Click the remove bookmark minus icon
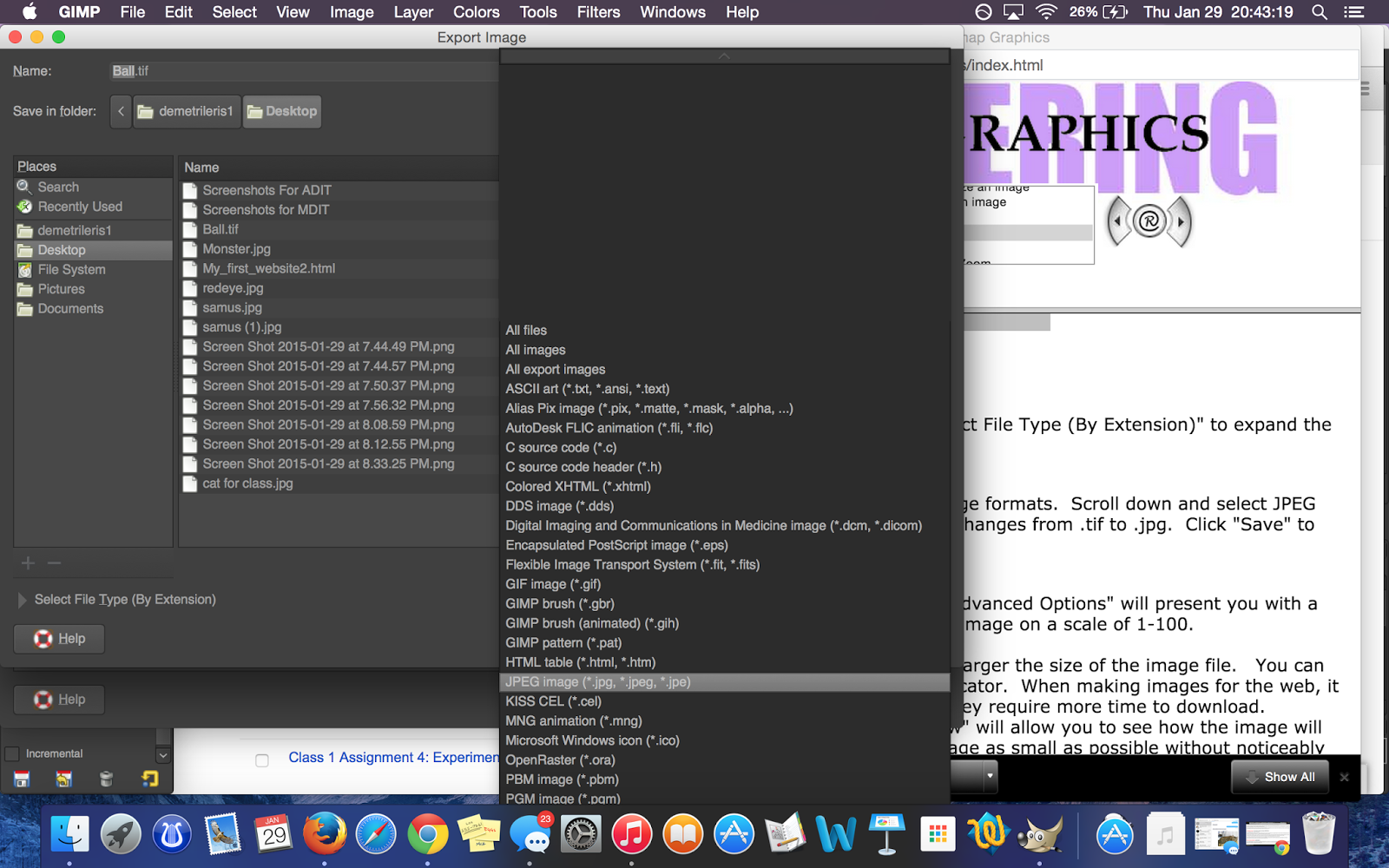The width and height of the screenshot is (1389, 868). (54, 563)
